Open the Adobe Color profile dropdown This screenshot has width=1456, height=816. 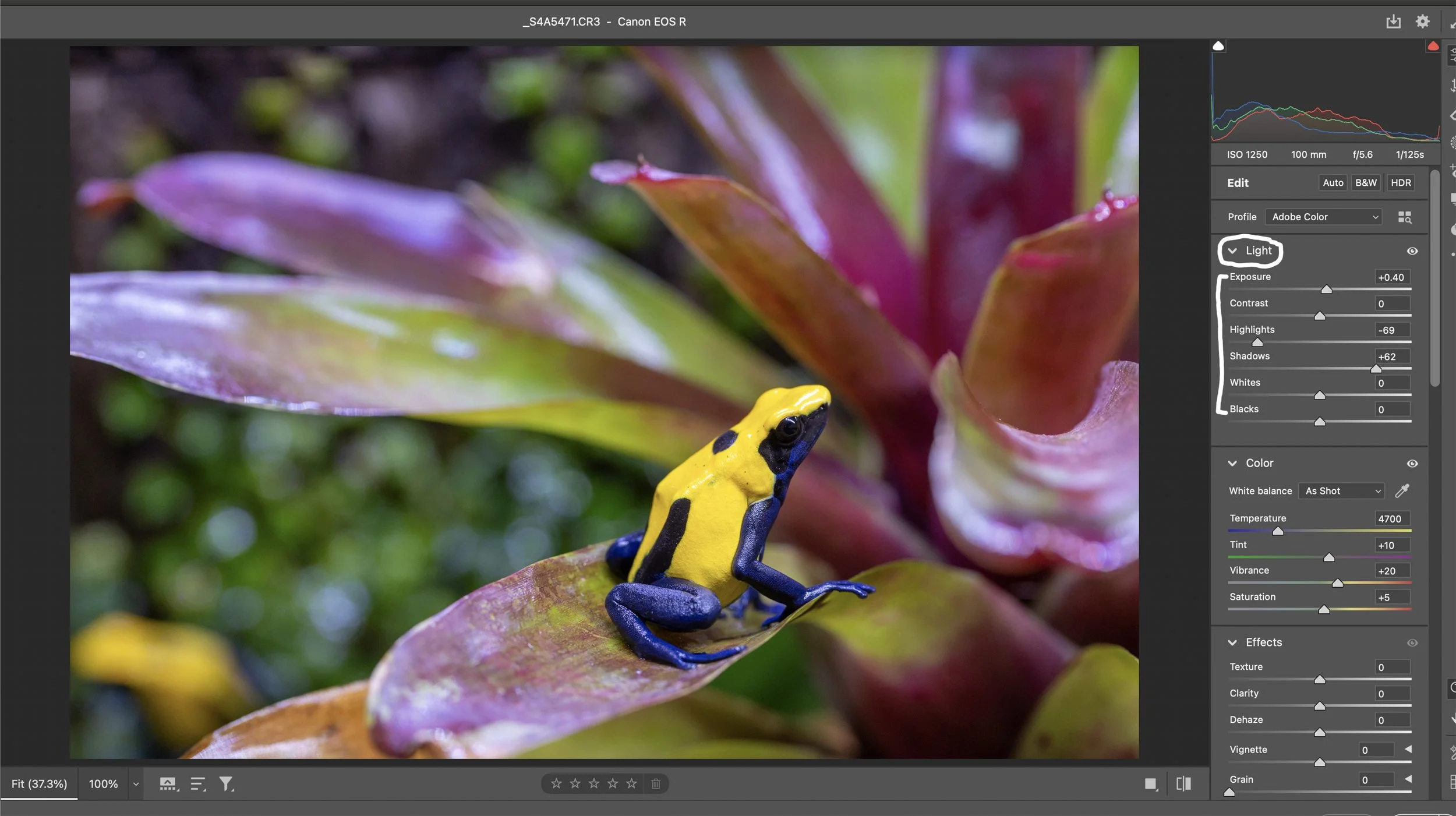click(1323, 217)
